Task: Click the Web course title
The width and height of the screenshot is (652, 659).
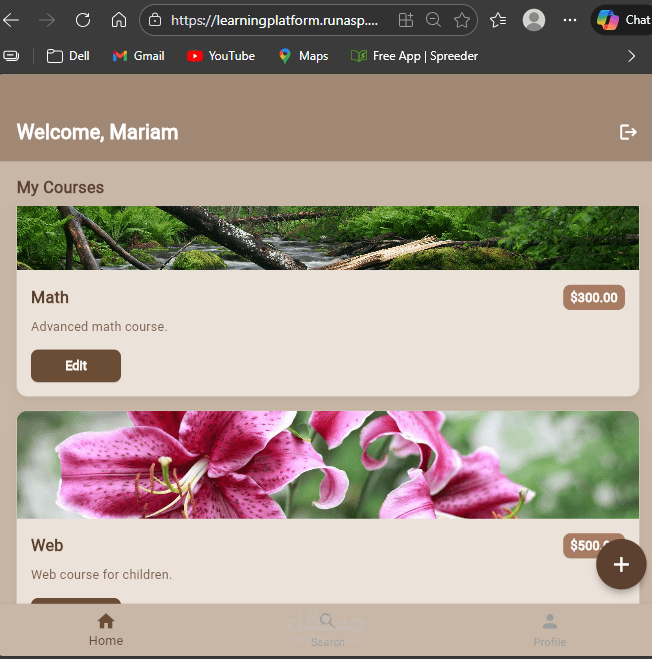Action: tap(47, 546)
